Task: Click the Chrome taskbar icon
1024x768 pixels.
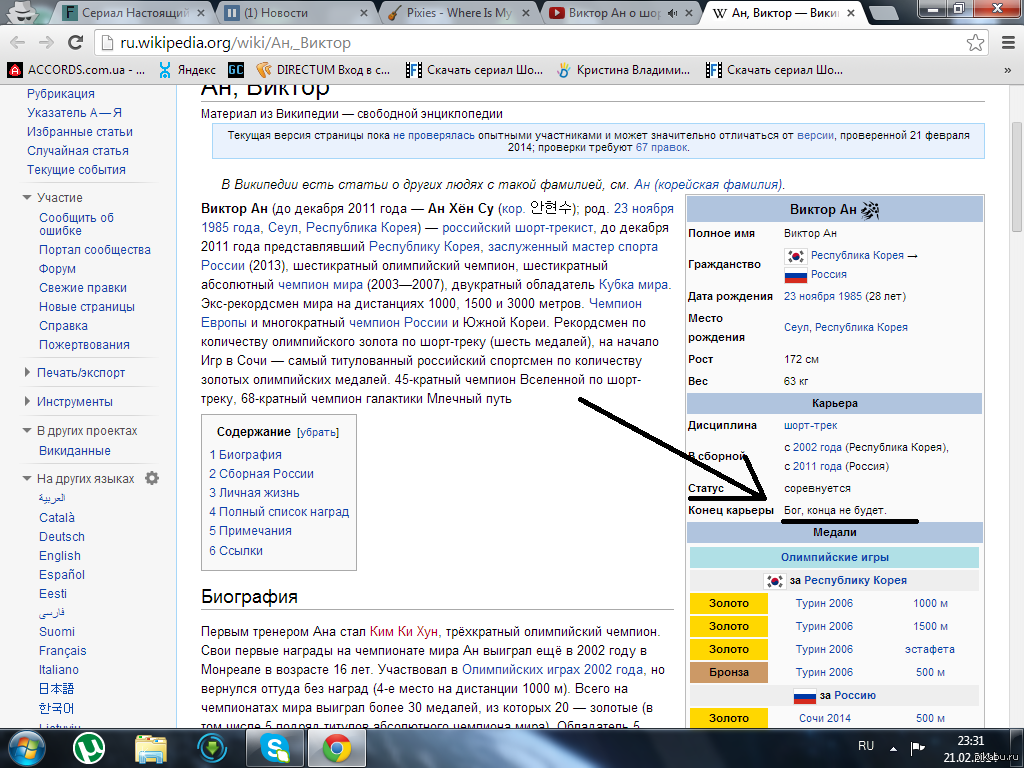Action: click(337, 748)
